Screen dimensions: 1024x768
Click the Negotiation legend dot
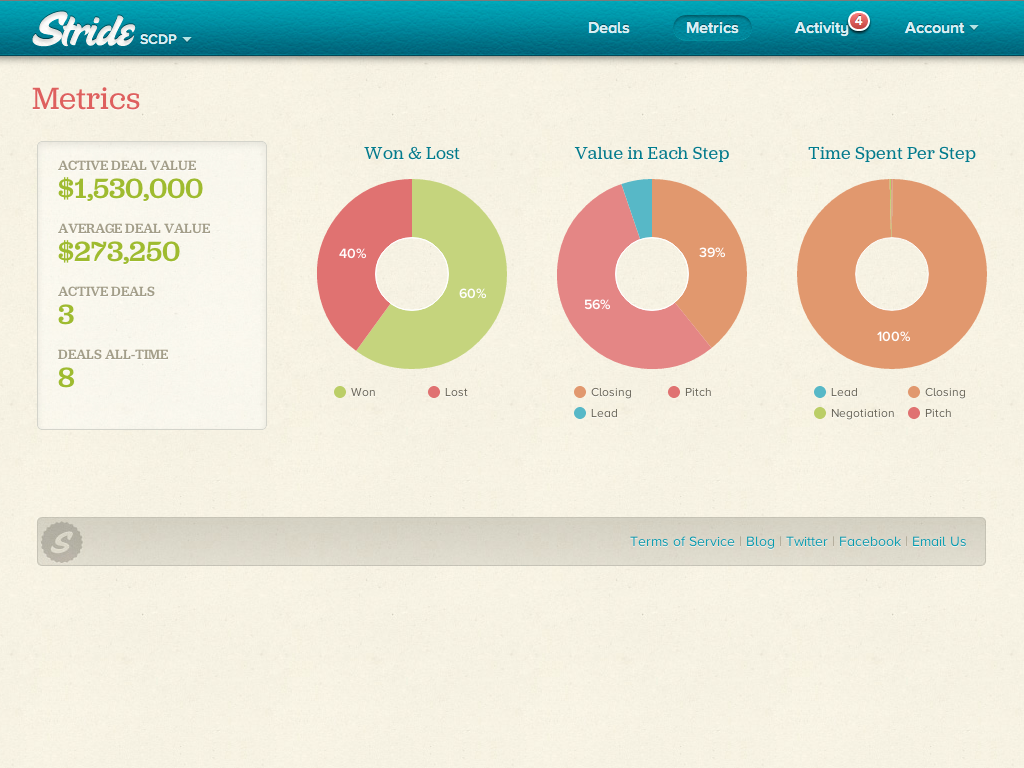820,413
